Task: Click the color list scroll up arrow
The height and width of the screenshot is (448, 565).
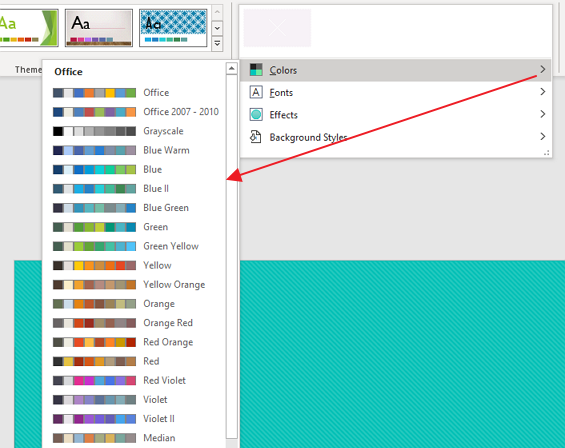Action: (x=232, y=68)
